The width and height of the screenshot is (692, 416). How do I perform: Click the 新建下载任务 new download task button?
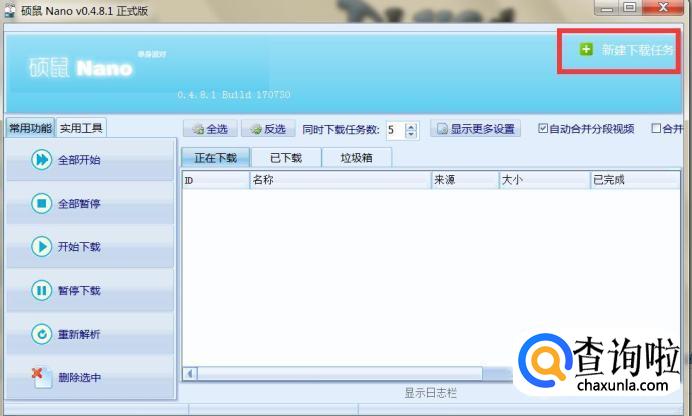[626, 50]
